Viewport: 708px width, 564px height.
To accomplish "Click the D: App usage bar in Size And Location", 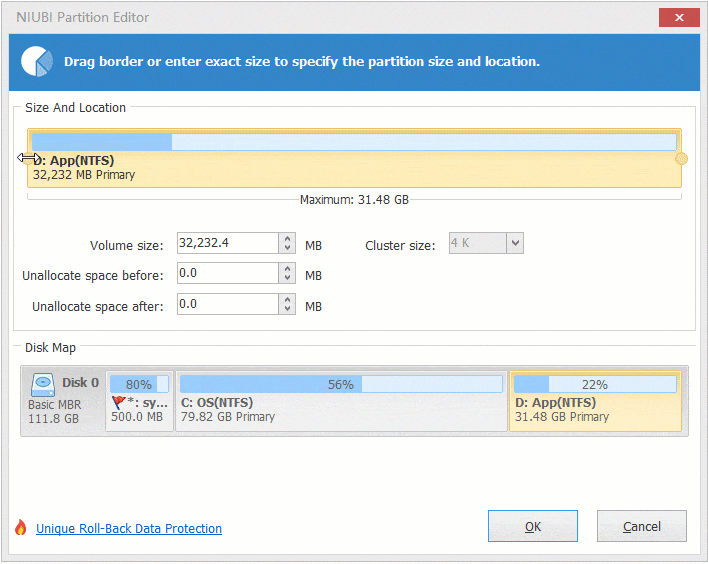I will click(x=354, y=142).
